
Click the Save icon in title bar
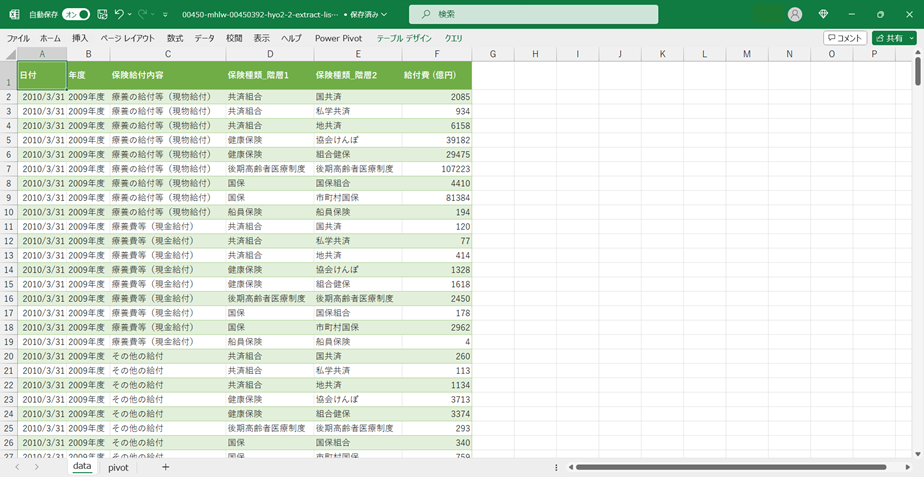pyautogui.click(x=102, y=14)
